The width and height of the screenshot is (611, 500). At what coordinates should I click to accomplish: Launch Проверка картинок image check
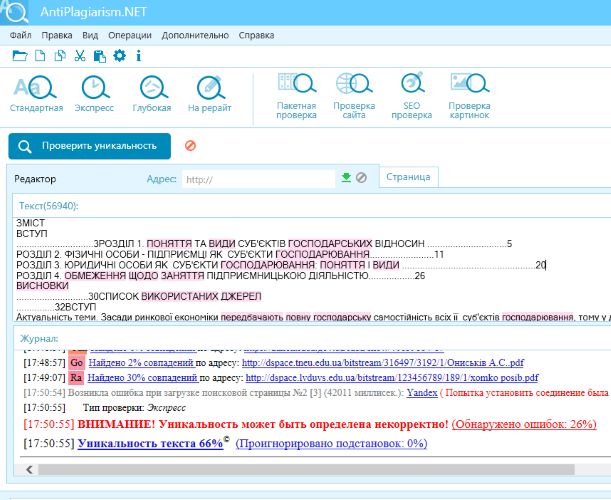pyautogui.click(x=469, y=96)
